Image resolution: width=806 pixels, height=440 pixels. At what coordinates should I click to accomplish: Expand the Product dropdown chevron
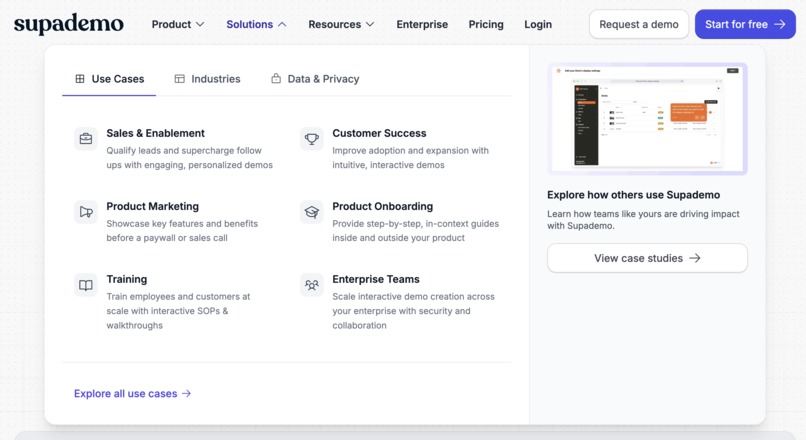(200, 24)
